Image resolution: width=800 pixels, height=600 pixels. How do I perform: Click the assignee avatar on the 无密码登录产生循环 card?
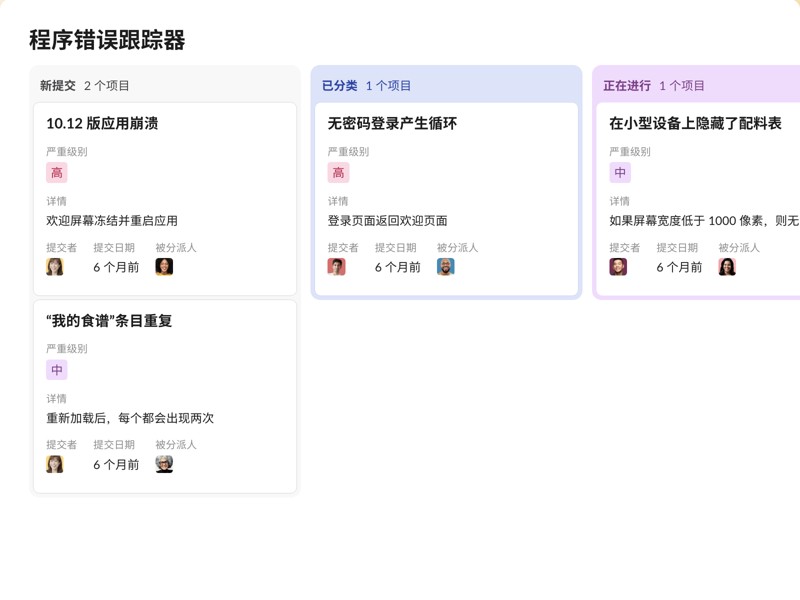pyautogui.click(x=447, y=267)
